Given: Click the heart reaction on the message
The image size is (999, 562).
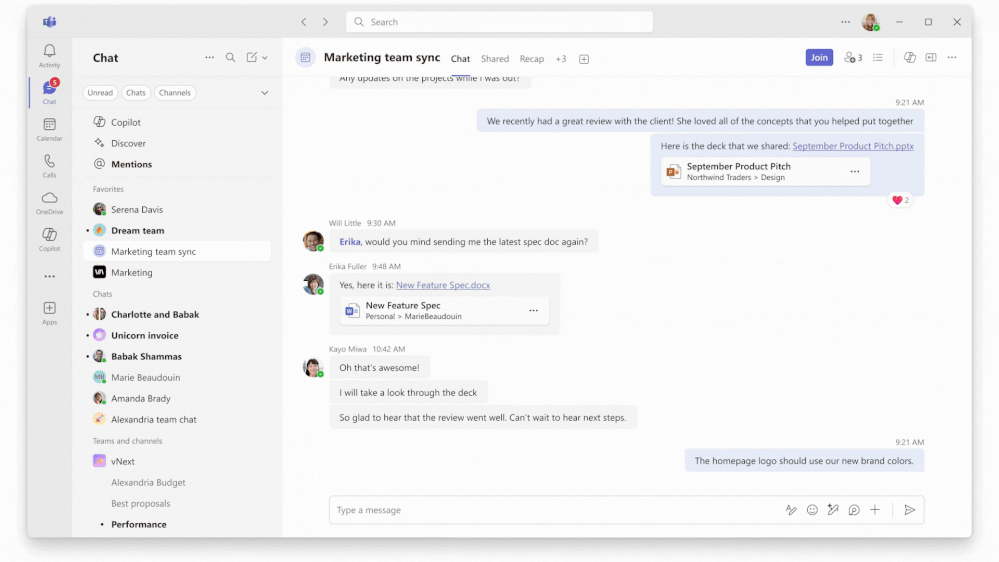Looking at the screenshot, I should (x=898, y=200).
